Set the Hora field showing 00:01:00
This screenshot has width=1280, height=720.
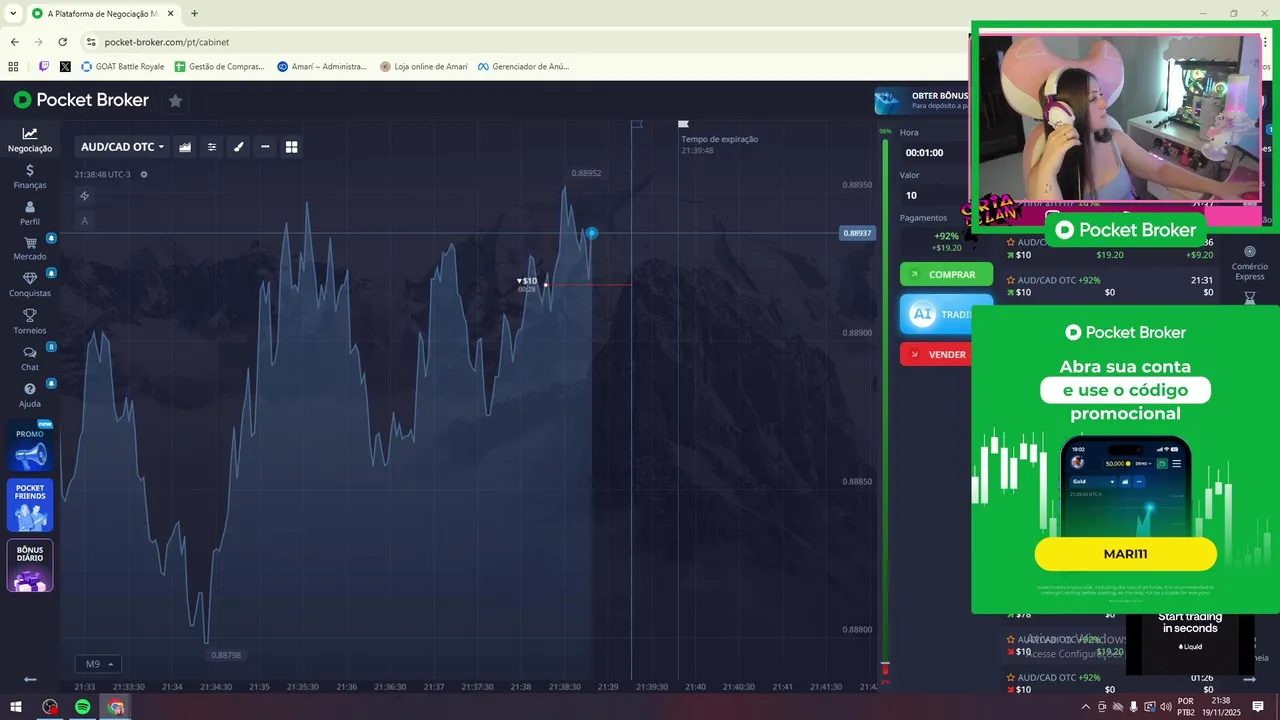click(x=932, y=153)
